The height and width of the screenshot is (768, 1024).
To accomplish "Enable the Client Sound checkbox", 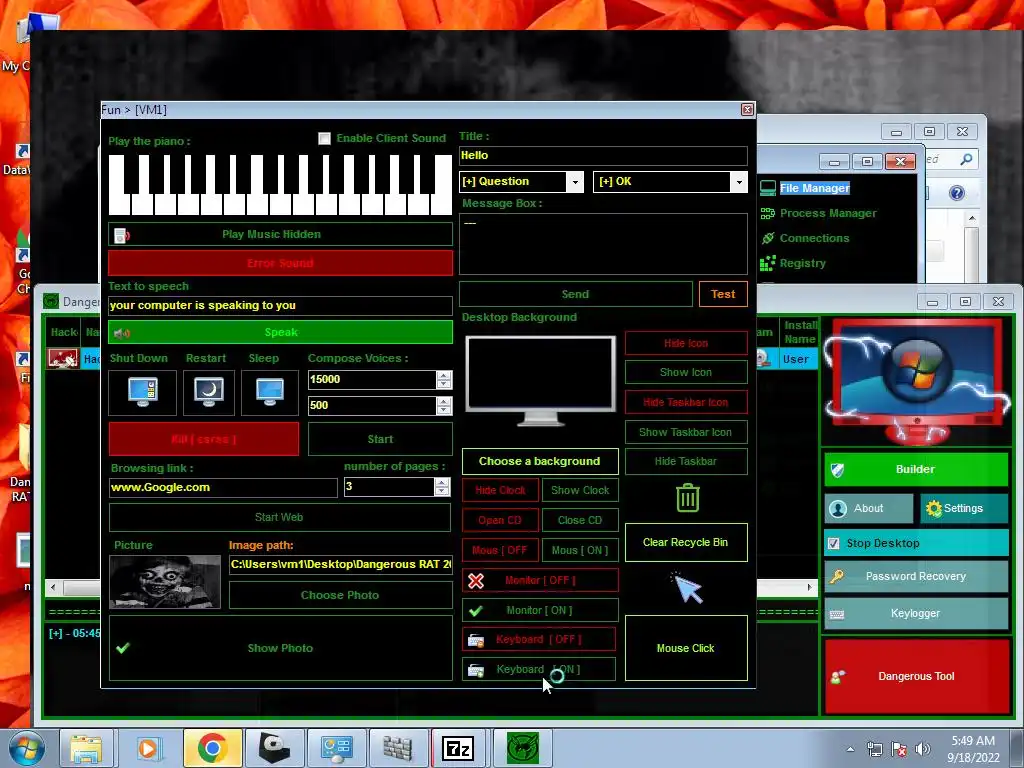I will pyautogui.click(x=325, y=138).
